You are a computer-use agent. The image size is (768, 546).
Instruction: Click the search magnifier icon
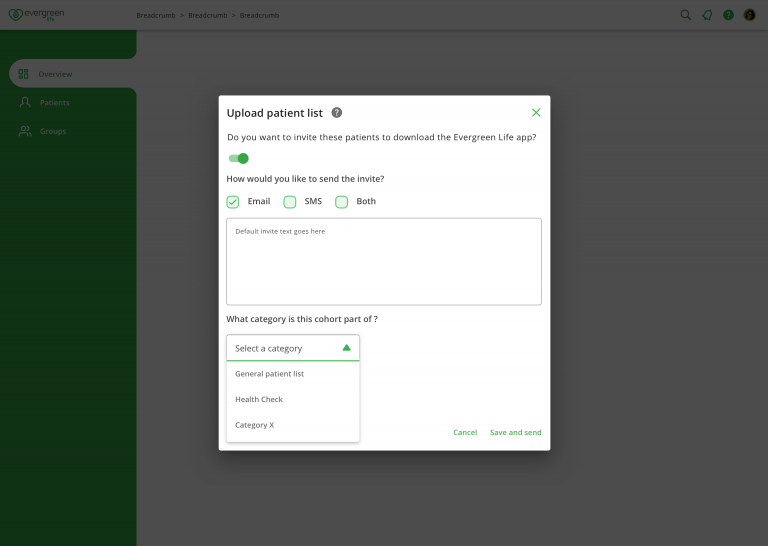click(x=685, y=15)
